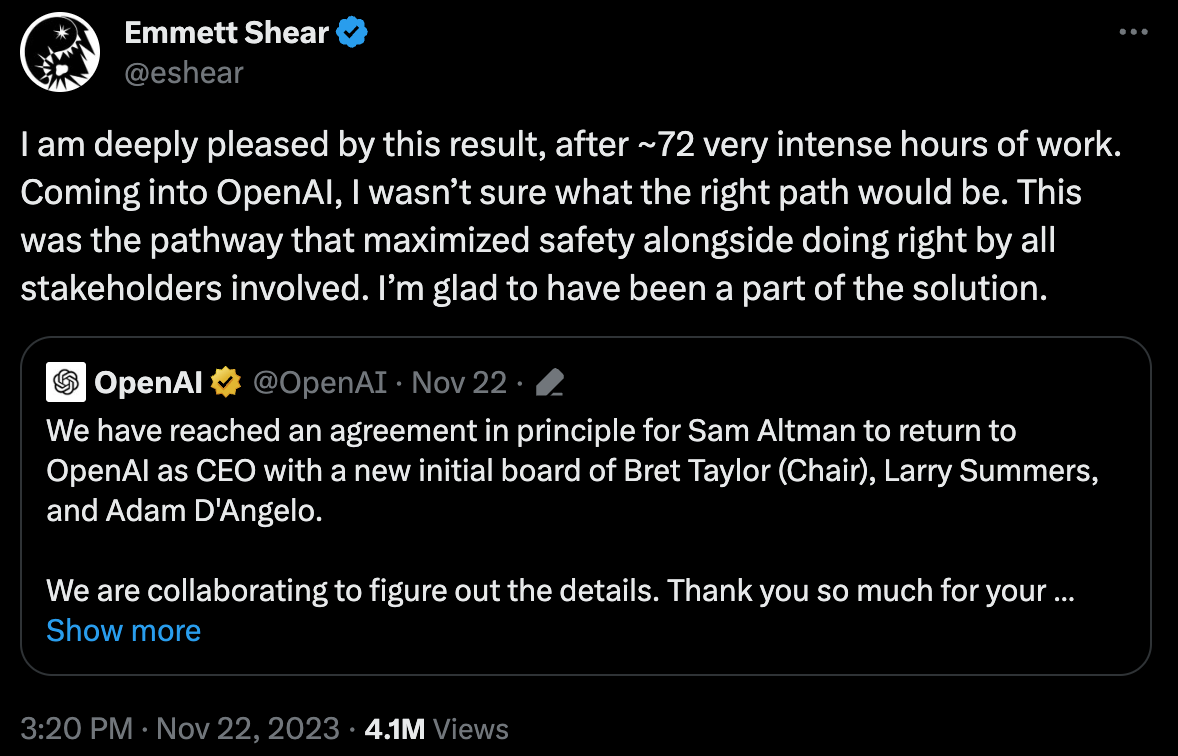Open the 4.1M Views count
This screenshot has width=1178, height=756.
436,729
